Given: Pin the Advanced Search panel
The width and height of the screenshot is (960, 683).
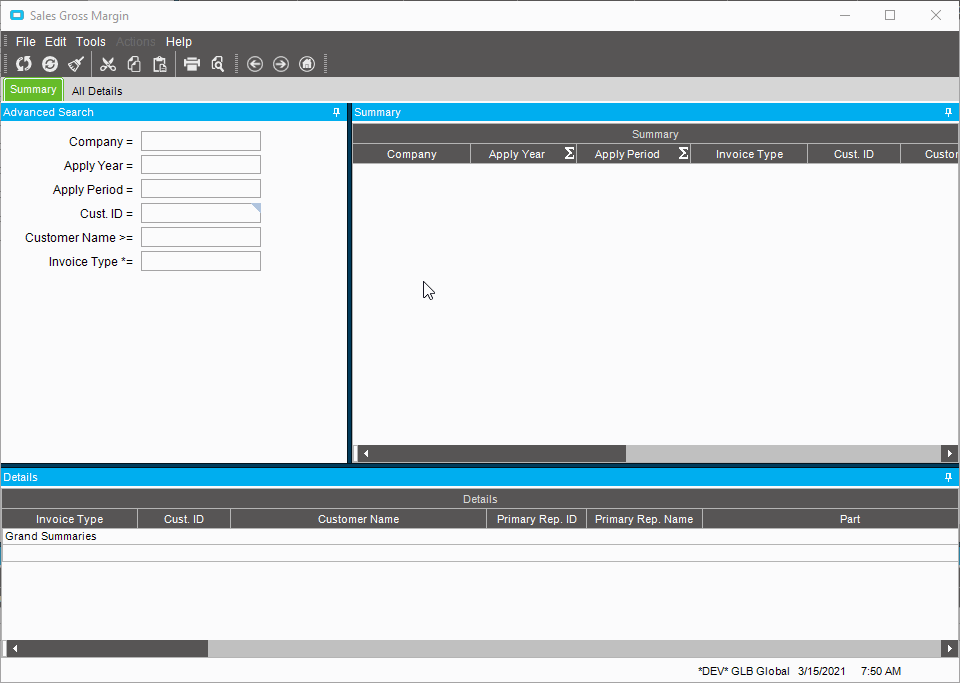Looking at the screenshot, I should 336,112.
